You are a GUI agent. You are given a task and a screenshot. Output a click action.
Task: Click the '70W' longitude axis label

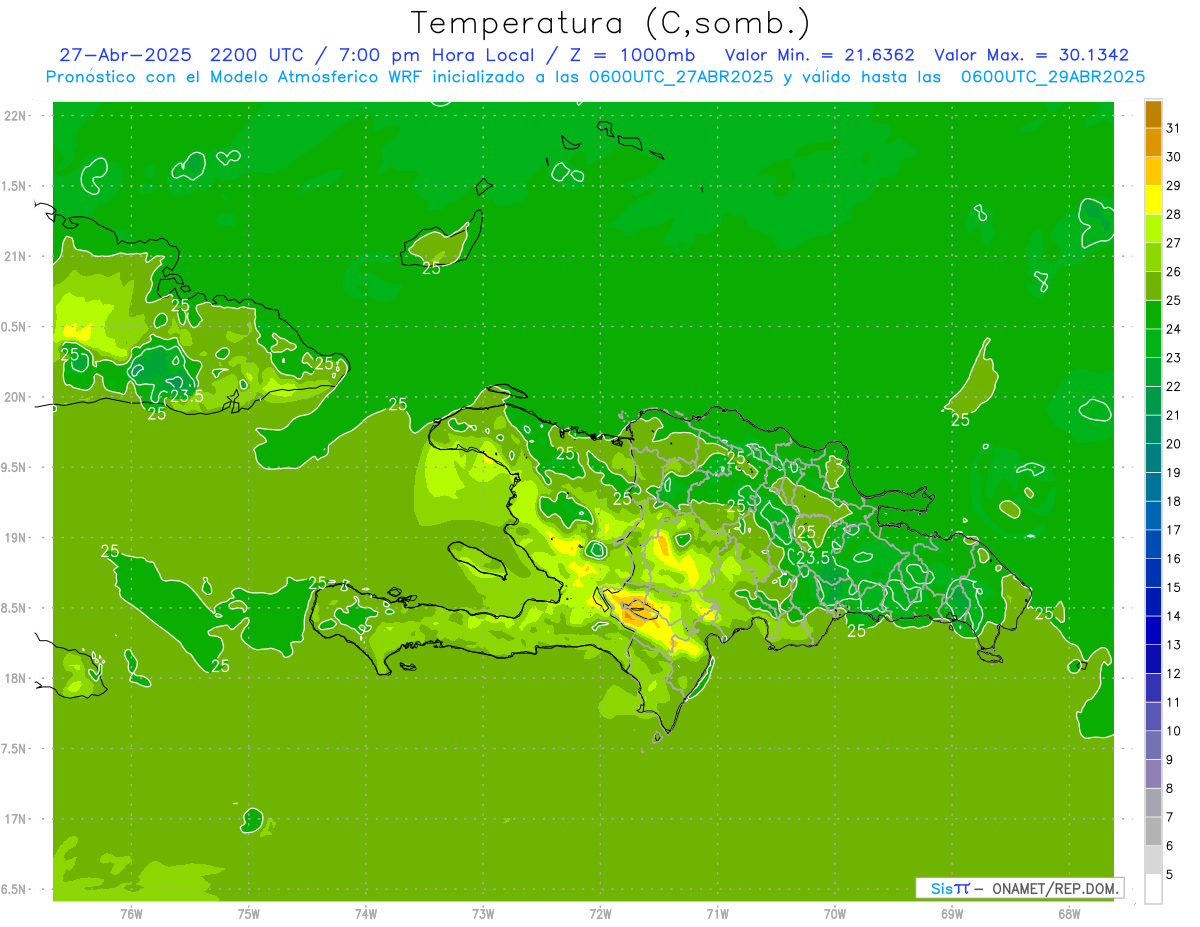tap(835, 914)
